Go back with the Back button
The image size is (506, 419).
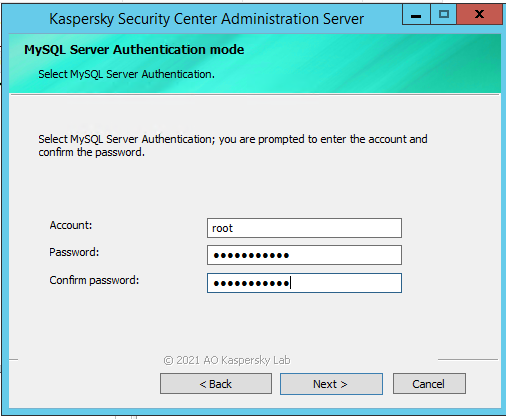coord(216,384)
